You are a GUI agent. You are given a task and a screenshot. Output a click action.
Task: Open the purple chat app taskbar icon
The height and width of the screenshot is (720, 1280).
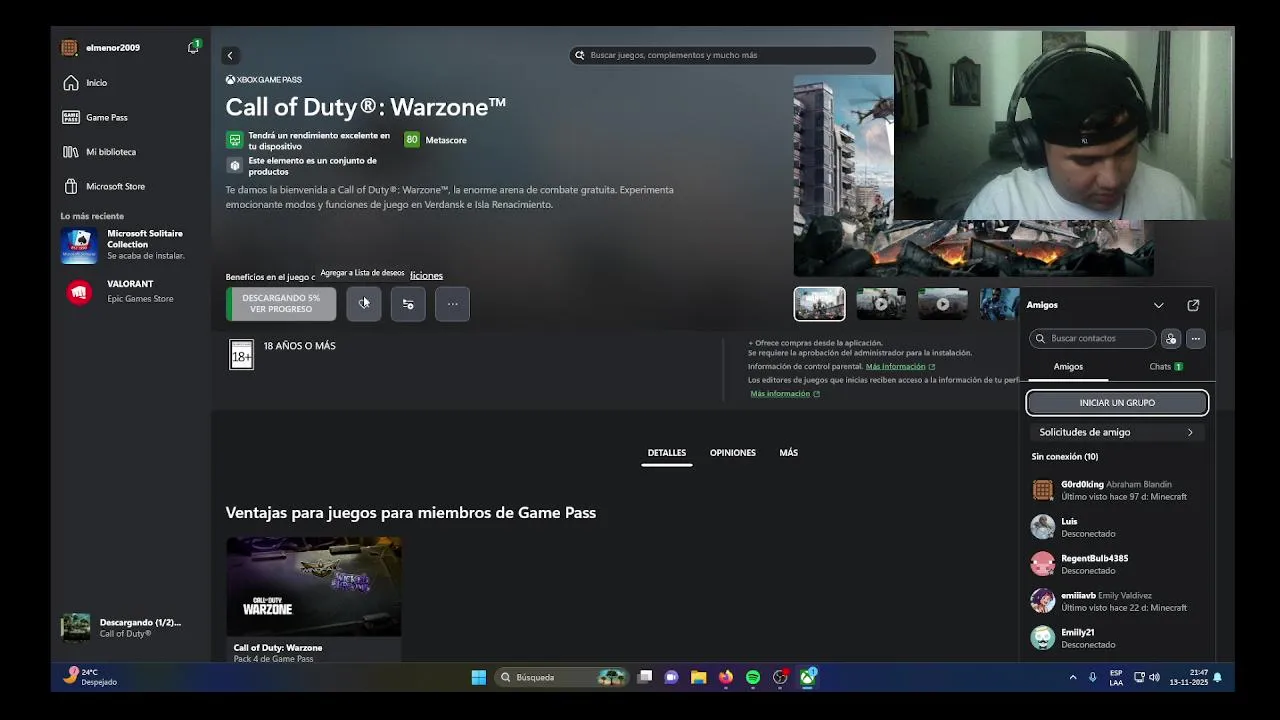point(672,677)
